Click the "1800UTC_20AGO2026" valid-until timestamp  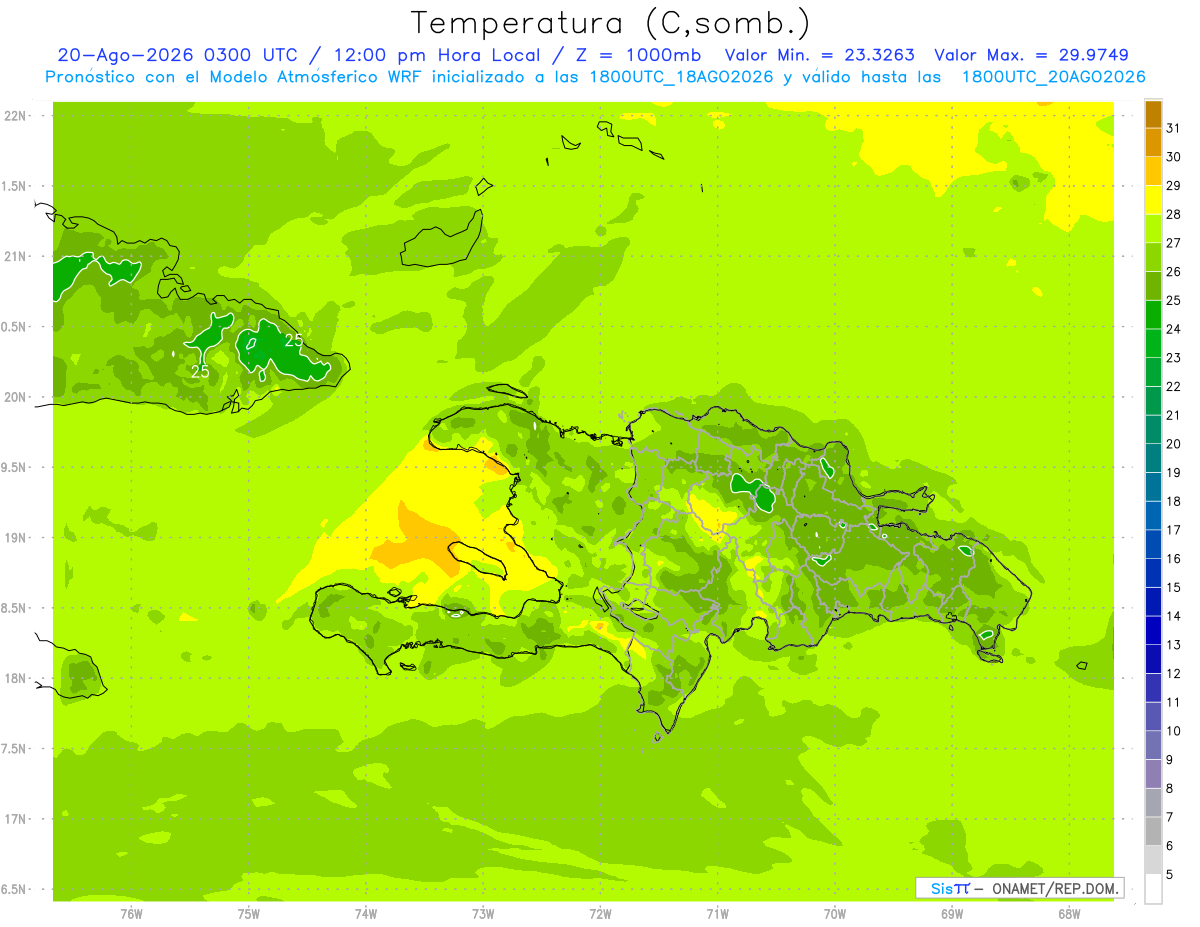(x=1053, y=77)
